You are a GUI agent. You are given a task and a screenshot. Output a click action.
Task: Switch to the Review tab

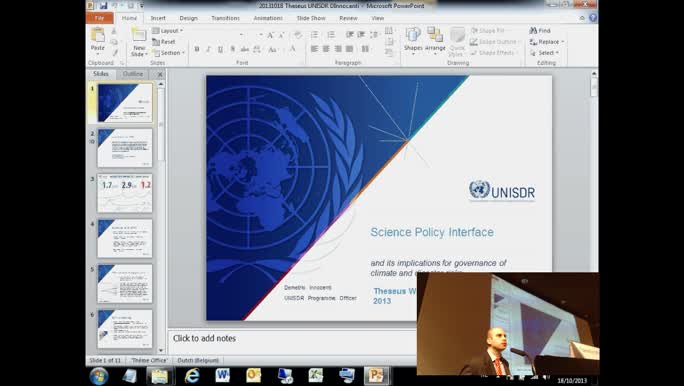tap(348, 18)
